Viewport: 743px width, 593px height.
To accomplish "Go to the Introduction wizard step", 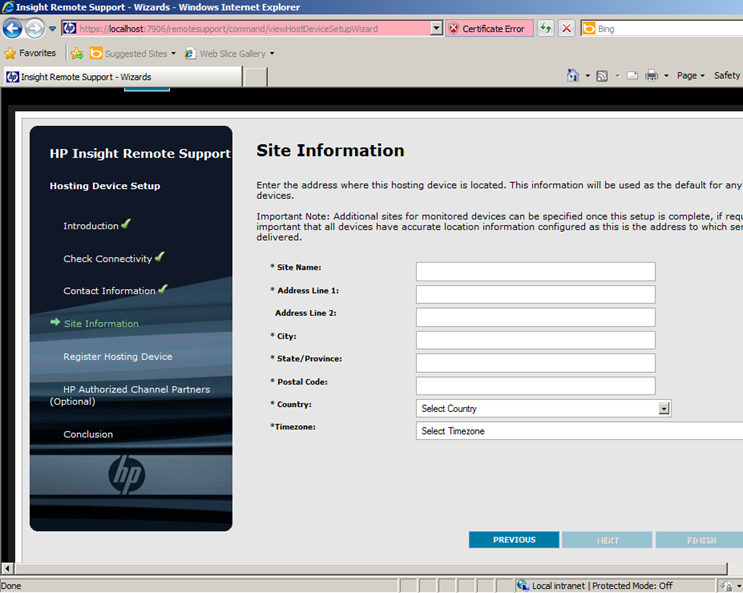I will click(x=91, y=226).
